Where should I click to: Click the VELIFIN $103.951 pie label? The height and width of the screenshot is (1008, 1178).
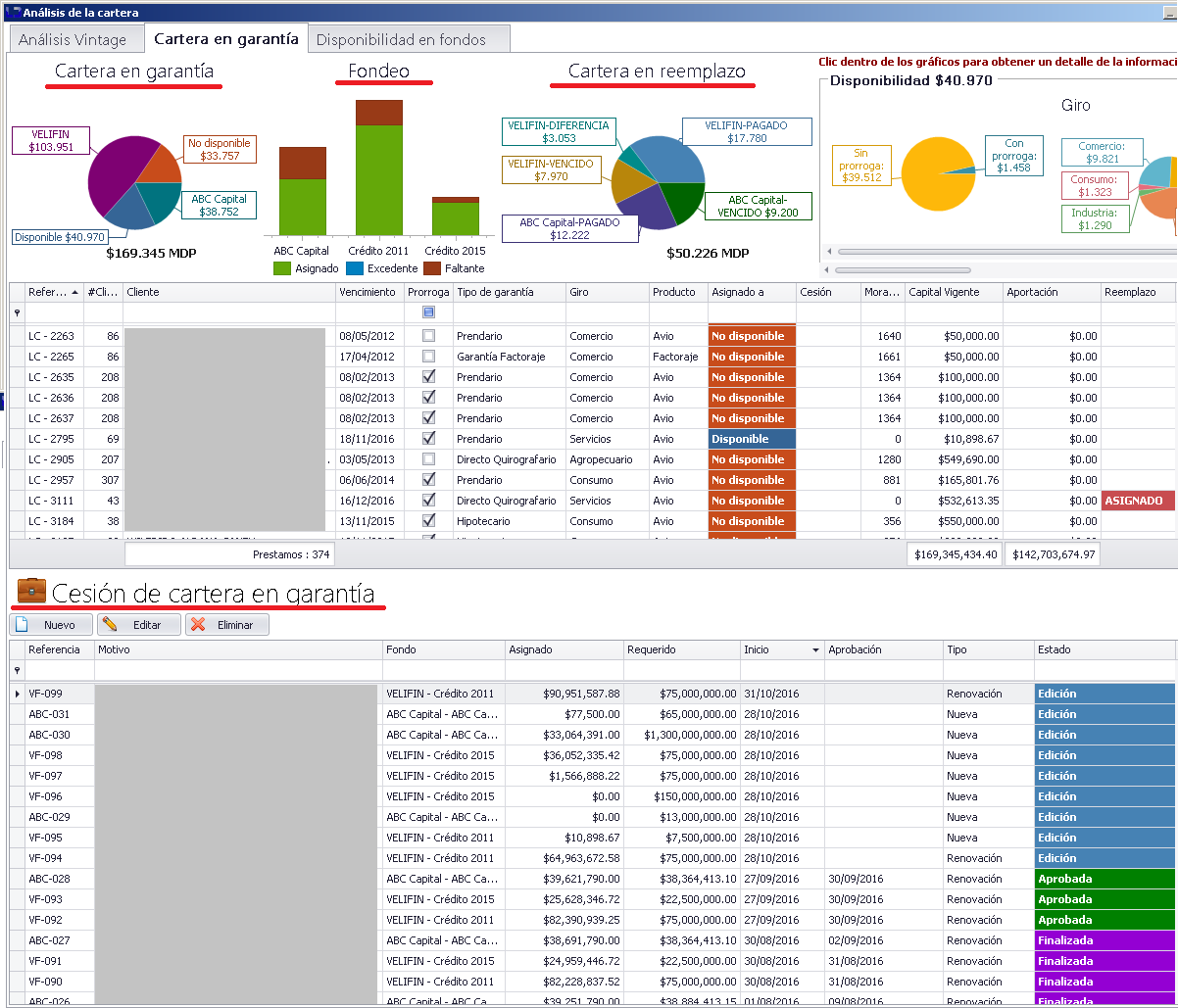pyautogui.click(x=51, y=140)
